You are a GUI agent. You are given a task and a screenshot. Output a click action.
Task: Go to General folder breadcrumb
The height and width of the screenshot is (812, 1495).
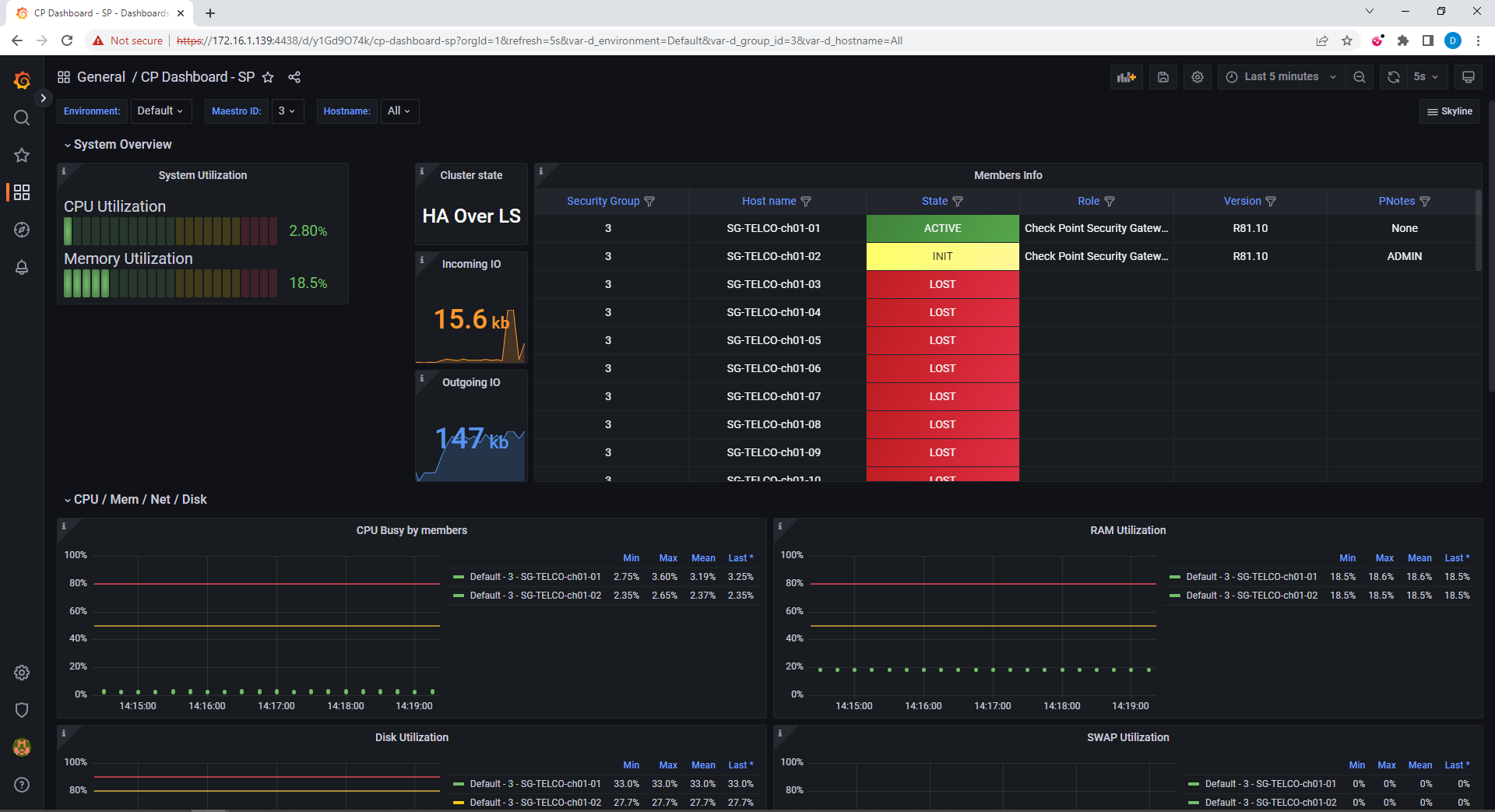(101, 77)
